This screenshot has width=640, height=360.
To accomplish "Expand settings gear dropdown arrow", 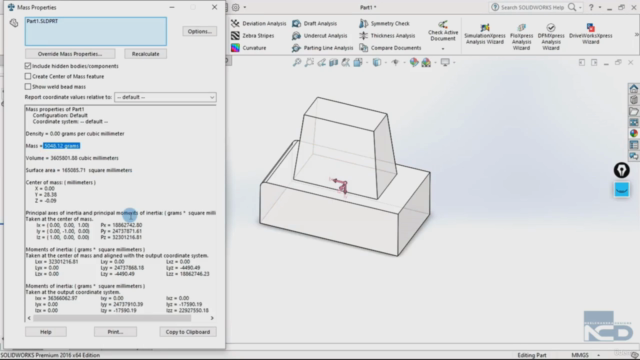I will (245, 7).
